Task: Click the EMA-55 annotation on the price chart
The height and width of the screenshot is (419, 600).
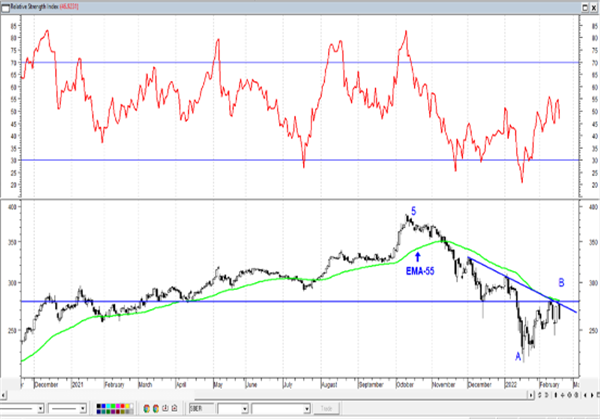Action: pos(420,271)
